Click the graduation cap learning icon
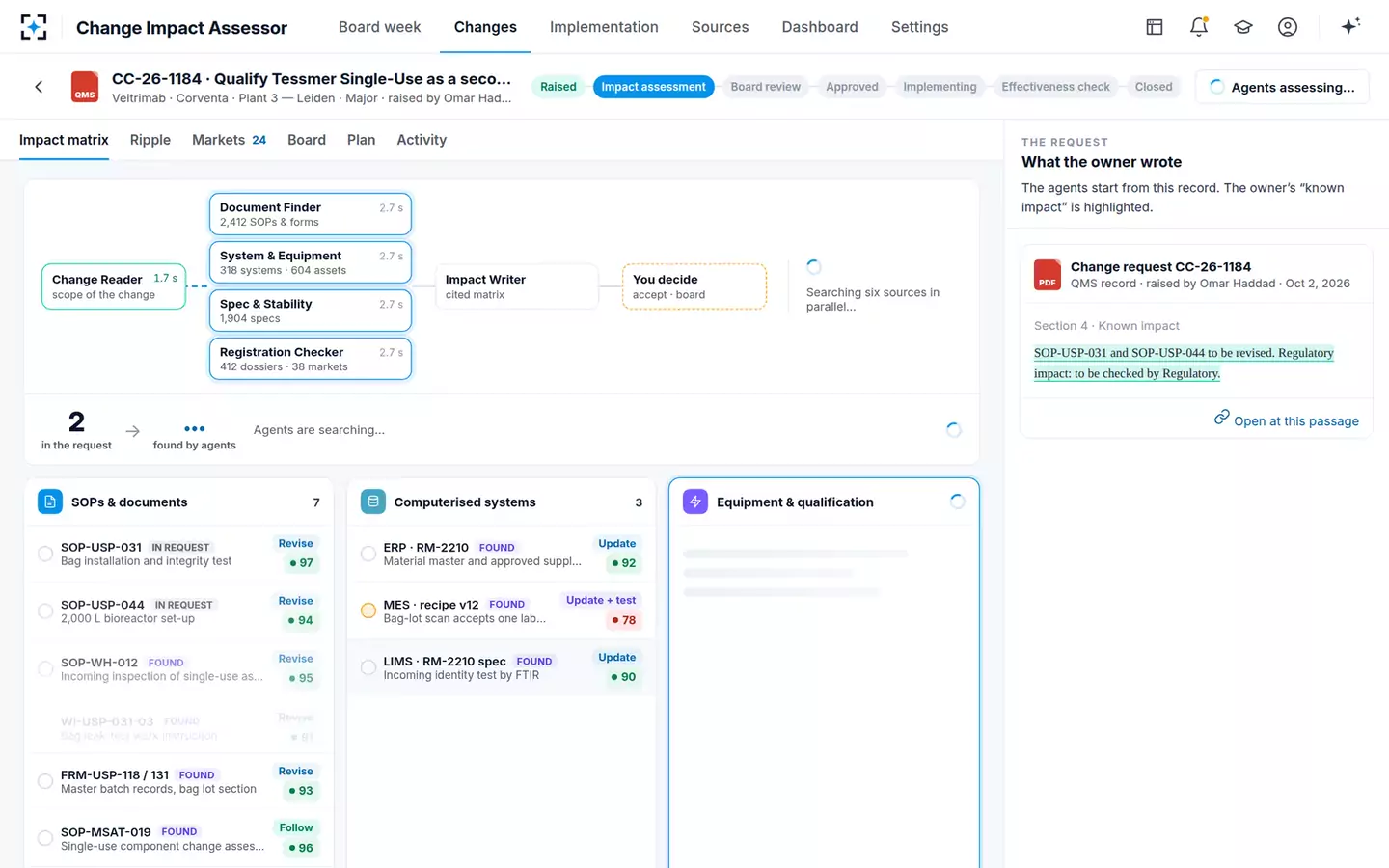Image resolution: width=1389 pixels, height=868 pixels. [x=1243, y=27]
